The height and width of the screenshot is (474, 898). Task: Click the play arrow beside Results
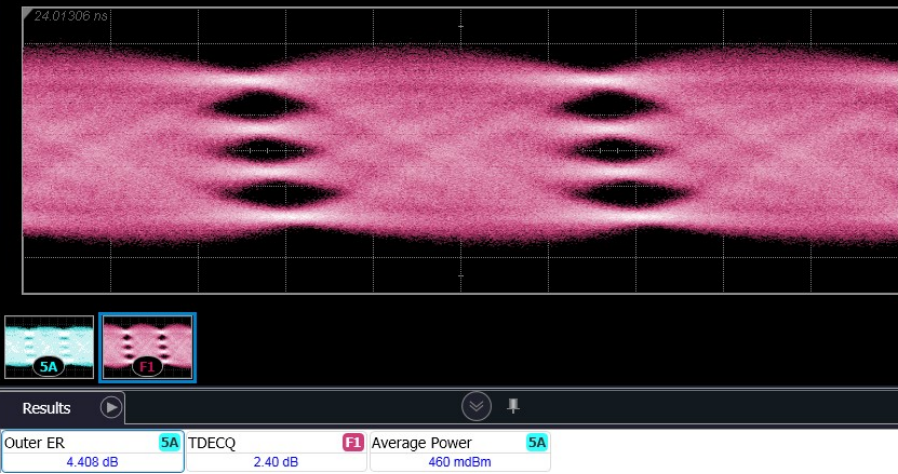tap(111, 407)
